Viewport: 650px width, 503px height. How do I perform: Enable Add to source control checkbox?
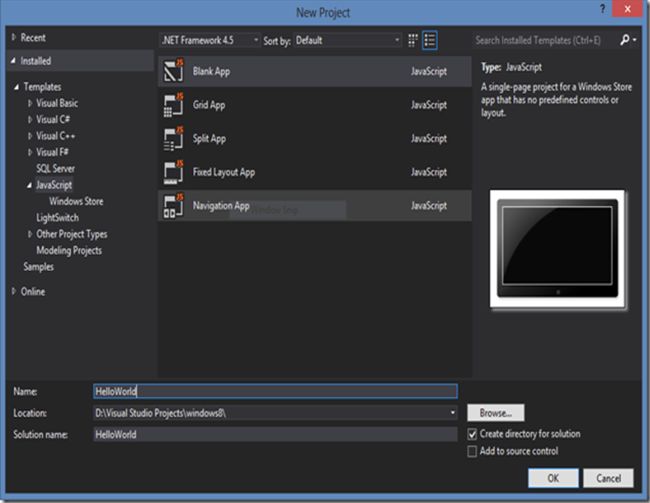pyautogui.click(x=472, y=451)
